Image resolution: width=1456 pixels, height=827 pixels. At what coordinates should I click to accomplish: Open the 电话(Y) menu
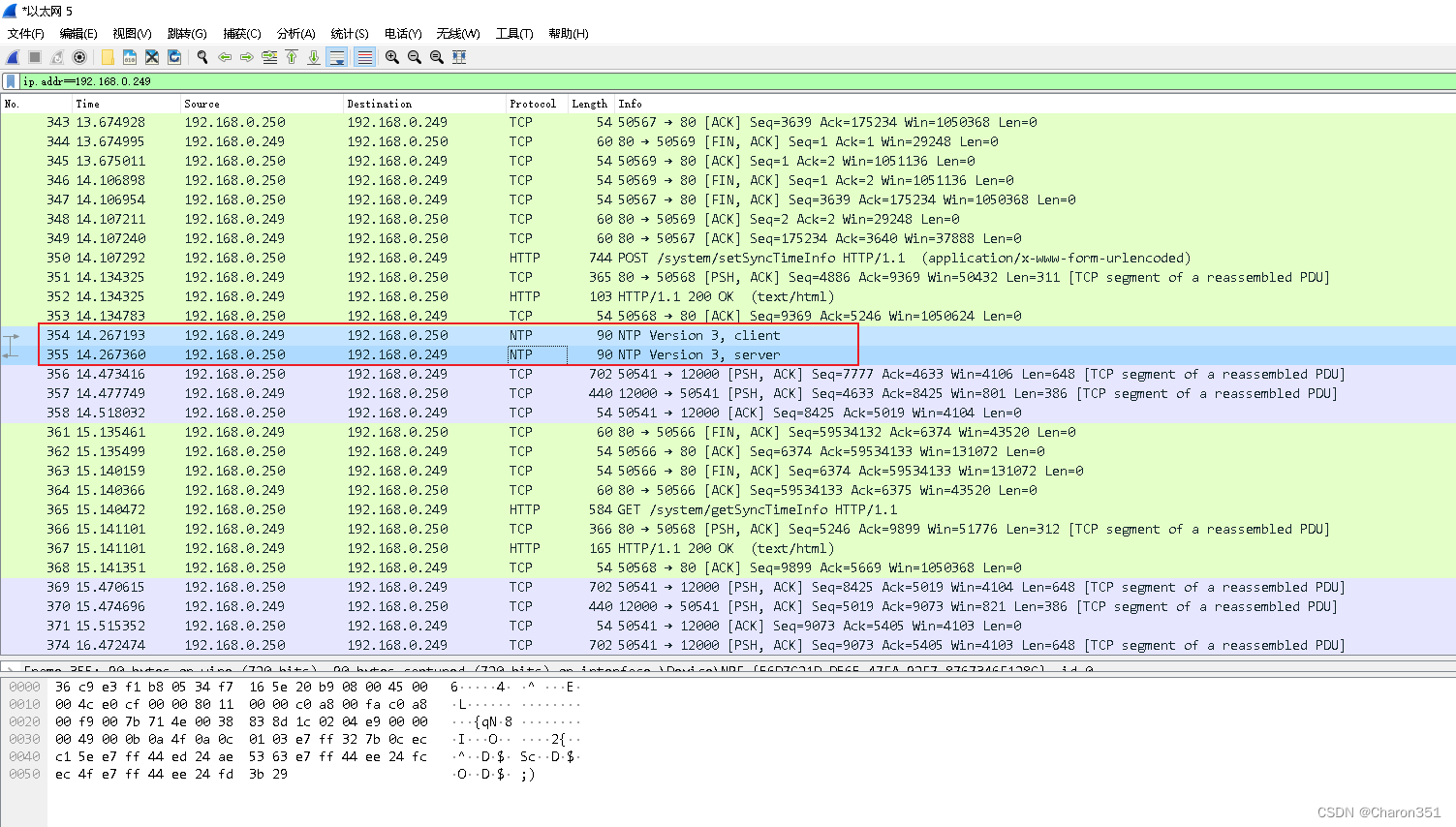point(404,33)
